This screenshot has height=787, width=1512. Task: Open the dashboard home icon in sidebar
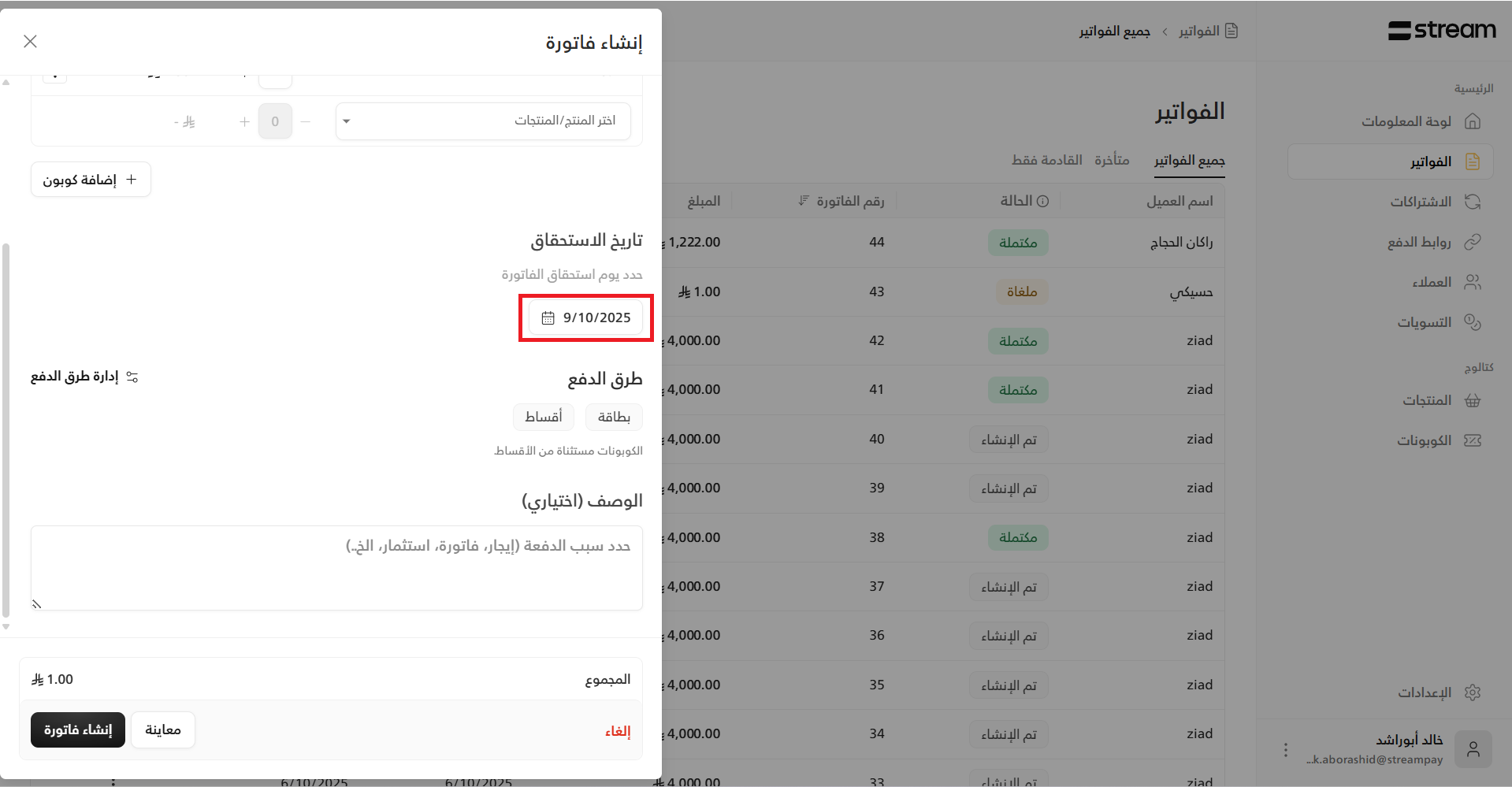(1472, 121)
